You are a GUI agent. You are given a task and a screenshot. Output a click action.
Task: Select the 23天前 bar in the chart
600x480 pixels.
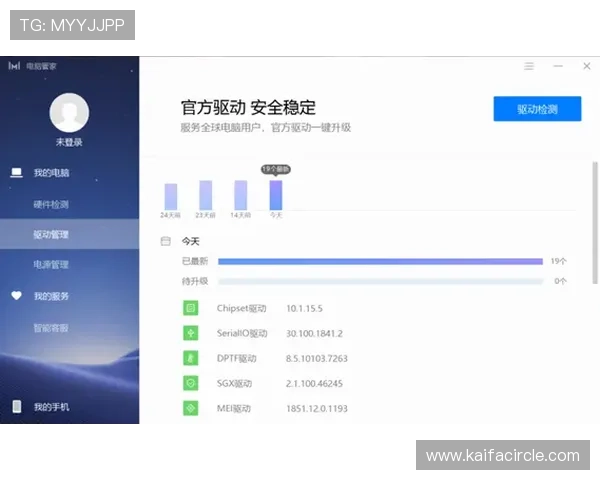[205, 195]
